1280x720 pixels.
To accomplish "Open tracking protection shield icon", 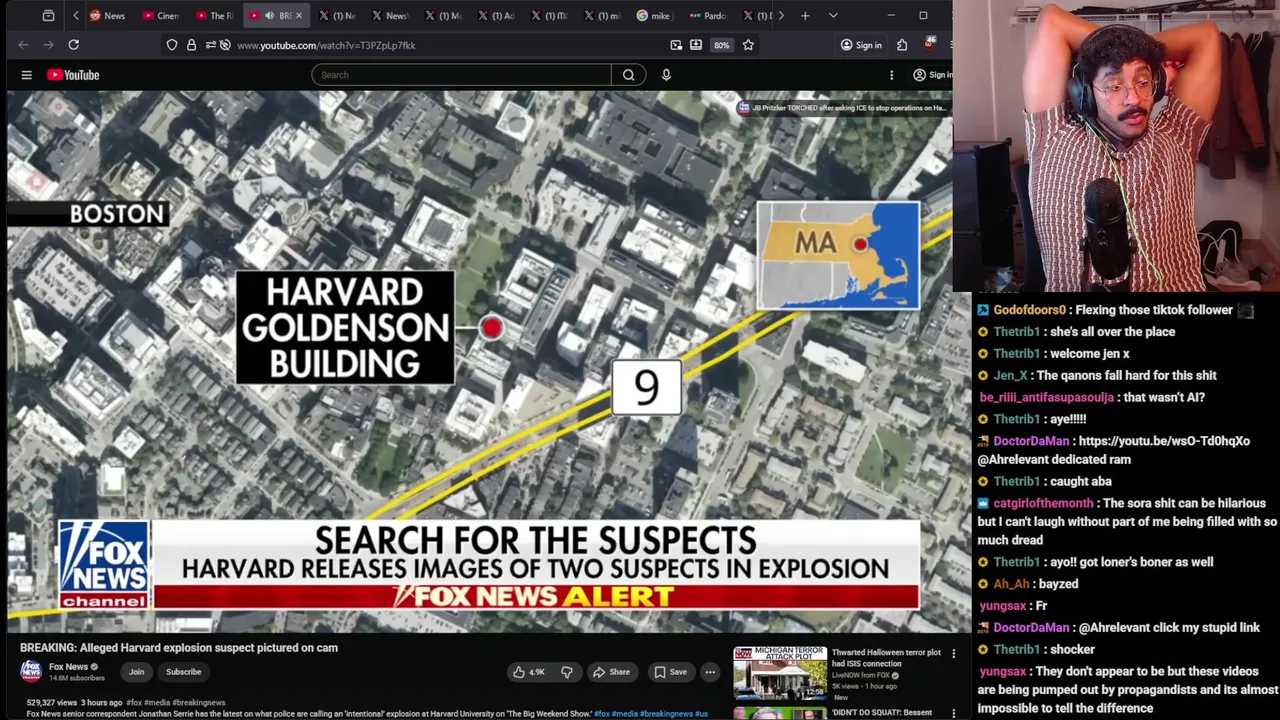I will (x=172, y=45).
